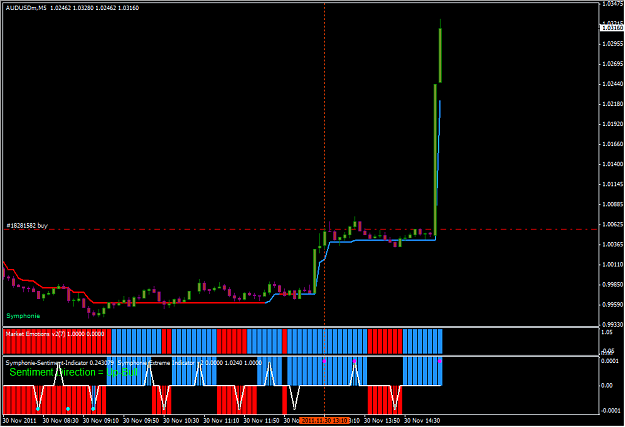Select the OHLC value 1.03280 in header
Image resolution: width=625 pixels, height=427 pixels.
[x=83, y=8]
